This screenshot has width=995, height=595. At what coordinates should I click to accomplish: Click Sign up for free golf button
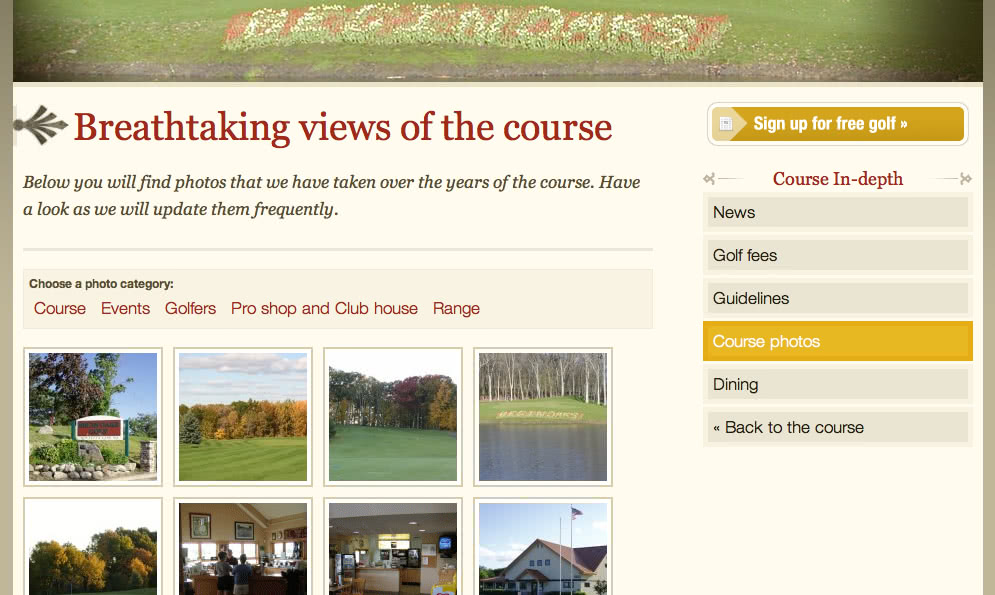tap(838, 124)
